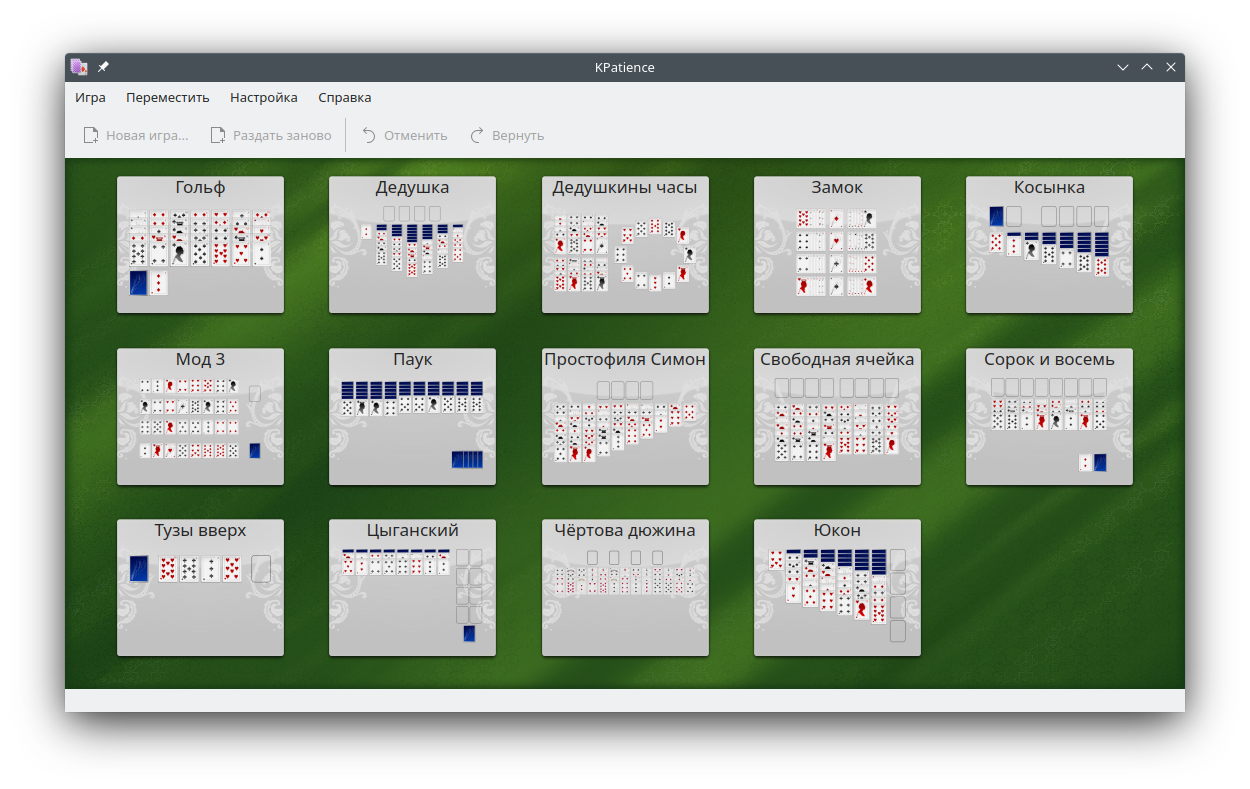This screenshot has height=789, width=1250.
Task: Pick the Свободная ячейка game tile
Action: point(837,417)
